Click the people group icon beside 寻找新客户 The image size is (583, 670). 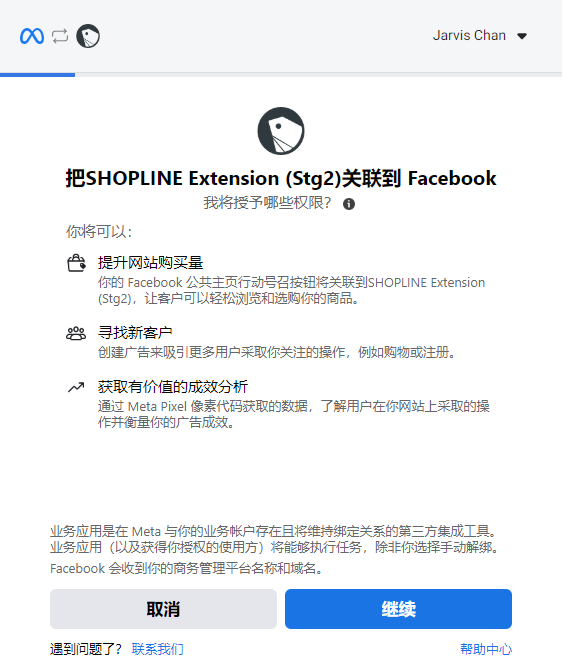76,333
